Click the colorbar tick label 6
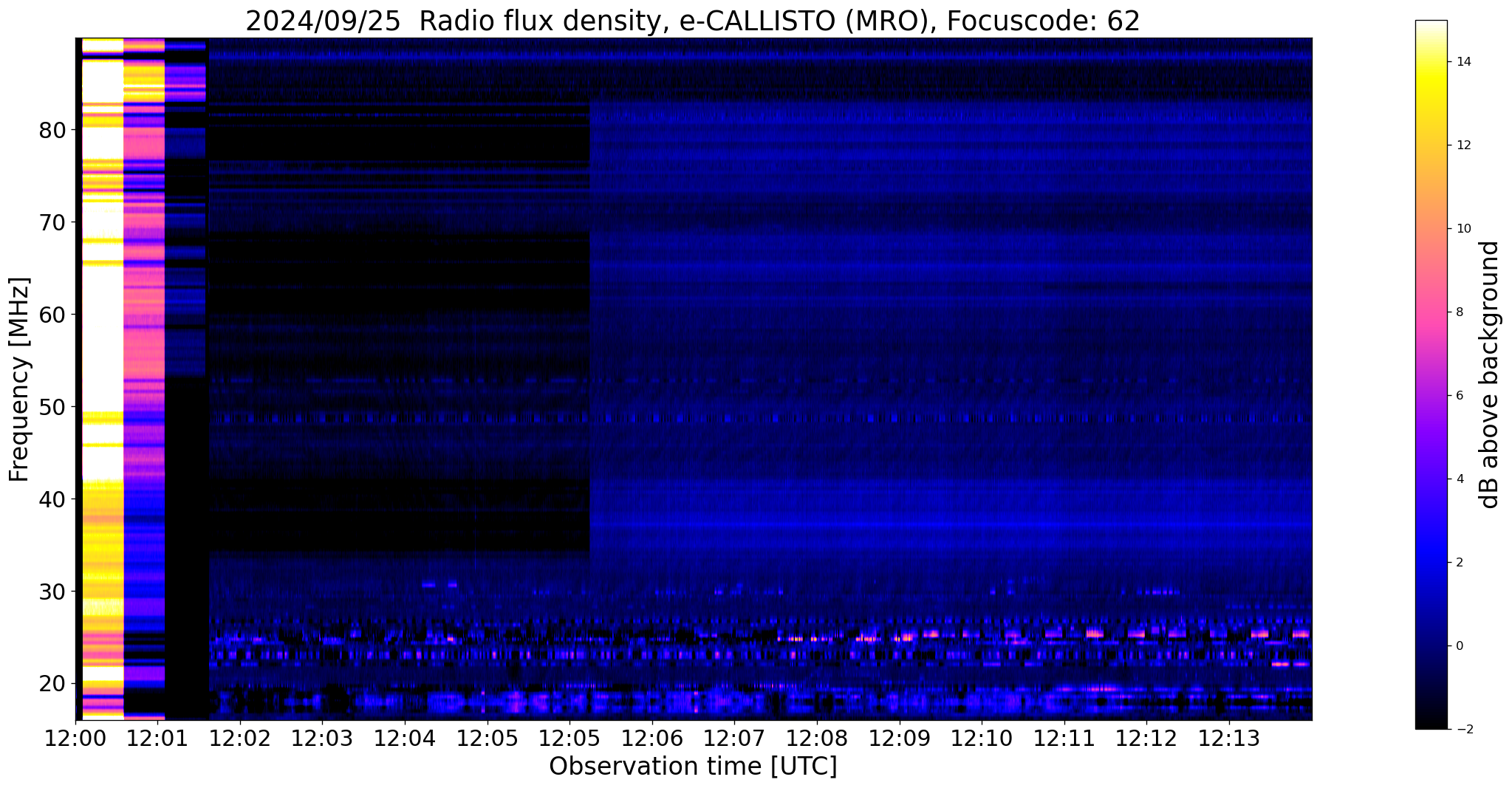The height and width of the screenshot is (788, 1512). pyautogui.click(x=1460, y=396)
